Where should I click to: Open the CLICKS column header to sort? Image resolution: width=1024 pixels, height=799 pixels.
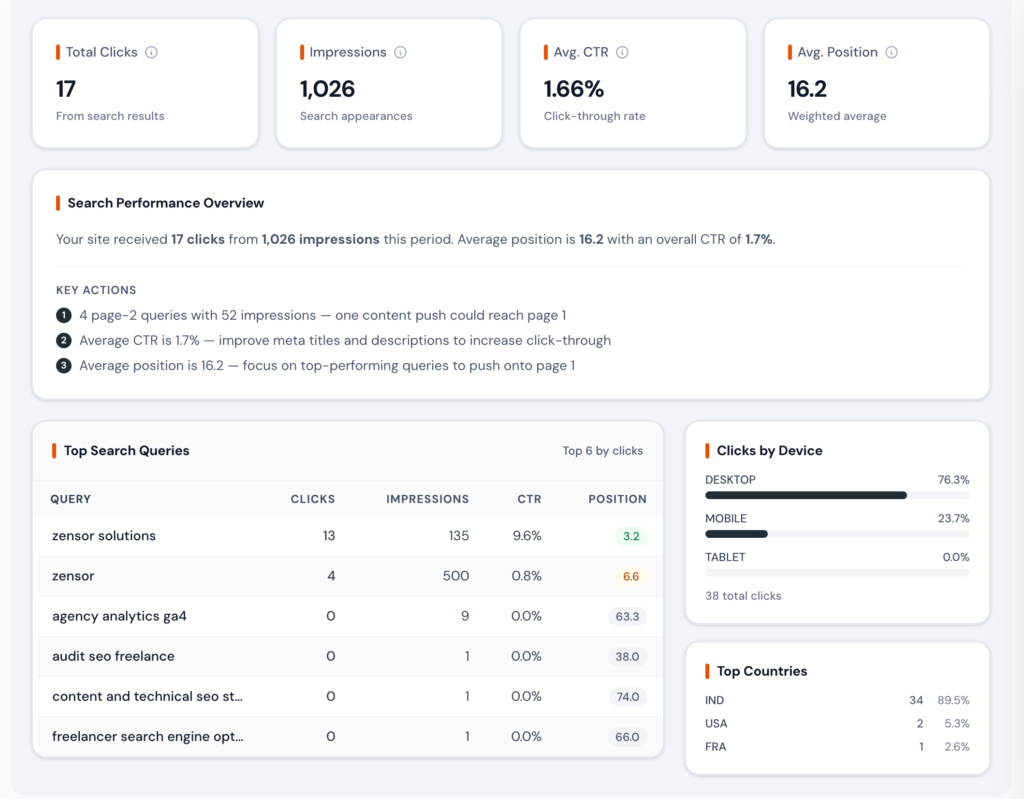tap(312, 499)
